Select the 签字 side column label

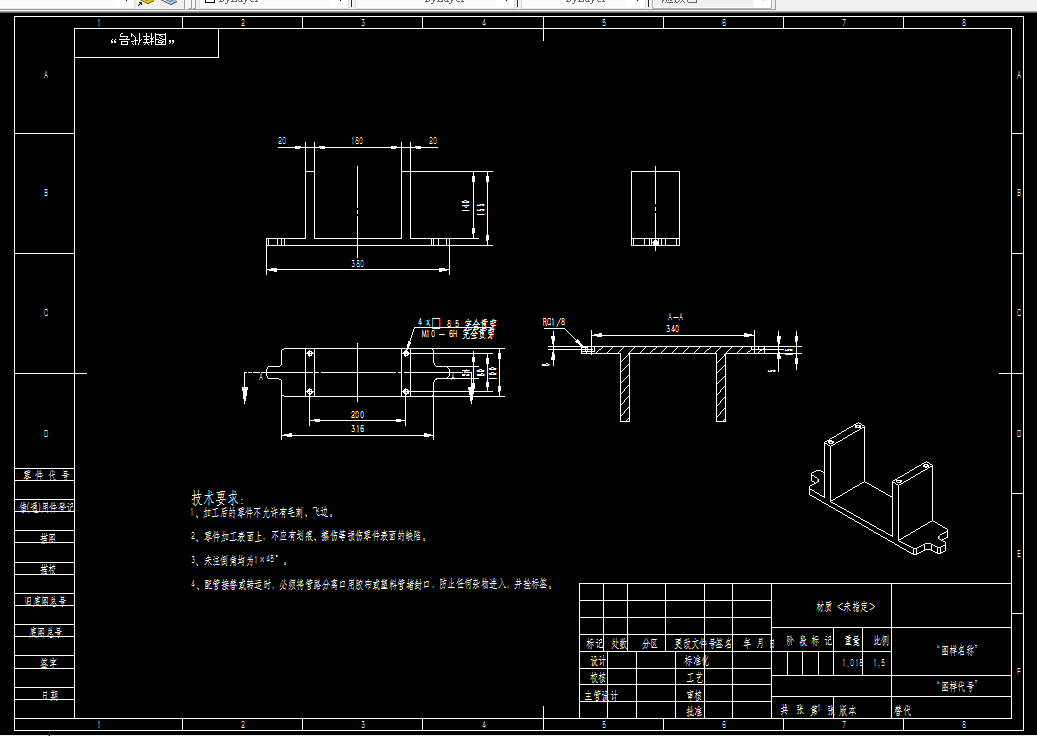pyautogui.click(x=48, y=663)
